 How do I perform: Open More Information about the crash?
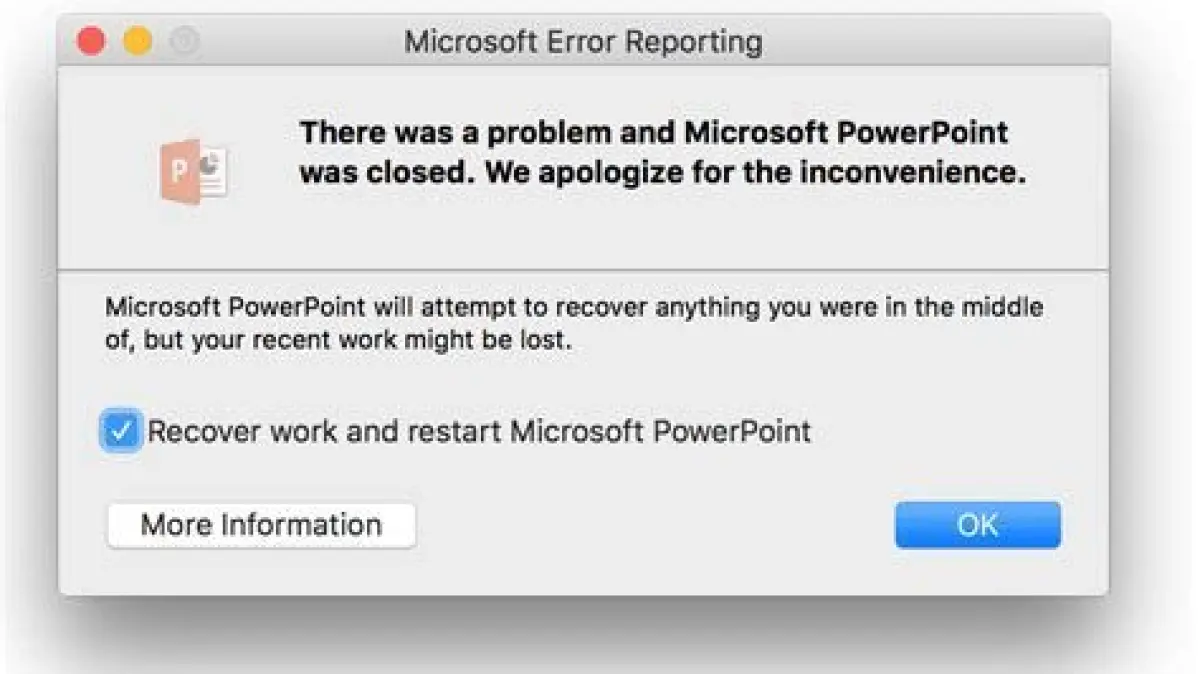[261, 525]
